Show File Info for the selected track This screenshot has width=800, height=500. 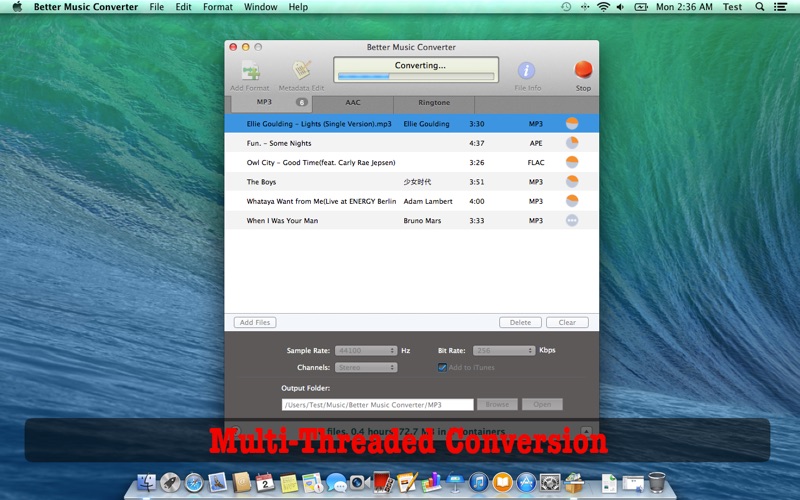pos(527,70)
